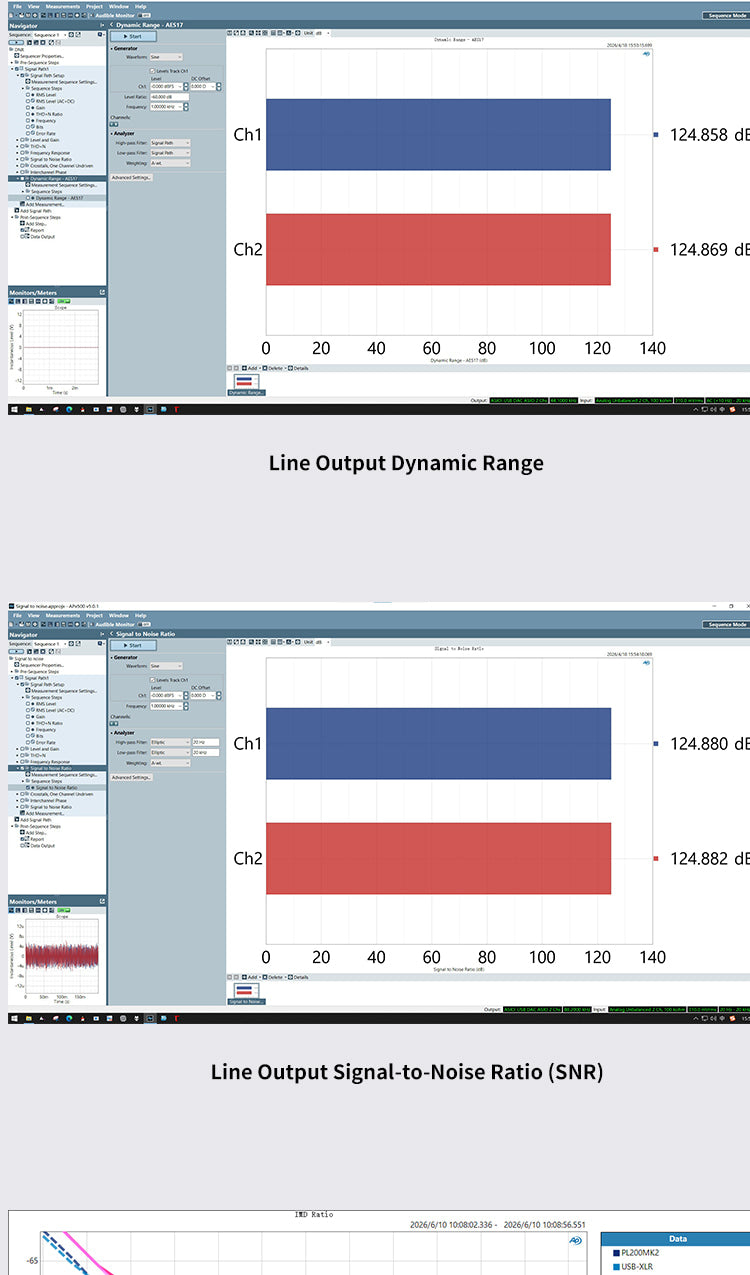Open the Measurements menu in top window

(x=62, y=6)
